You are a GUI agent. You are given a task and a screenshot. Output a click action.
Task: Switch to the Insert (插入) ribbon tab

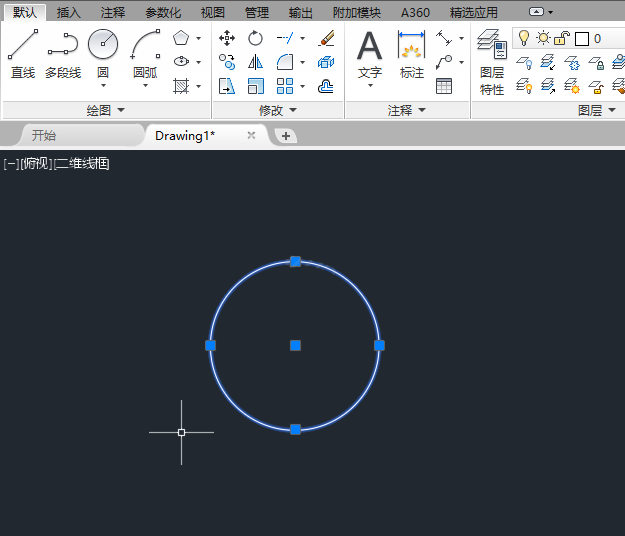click(x=69, y=13)
